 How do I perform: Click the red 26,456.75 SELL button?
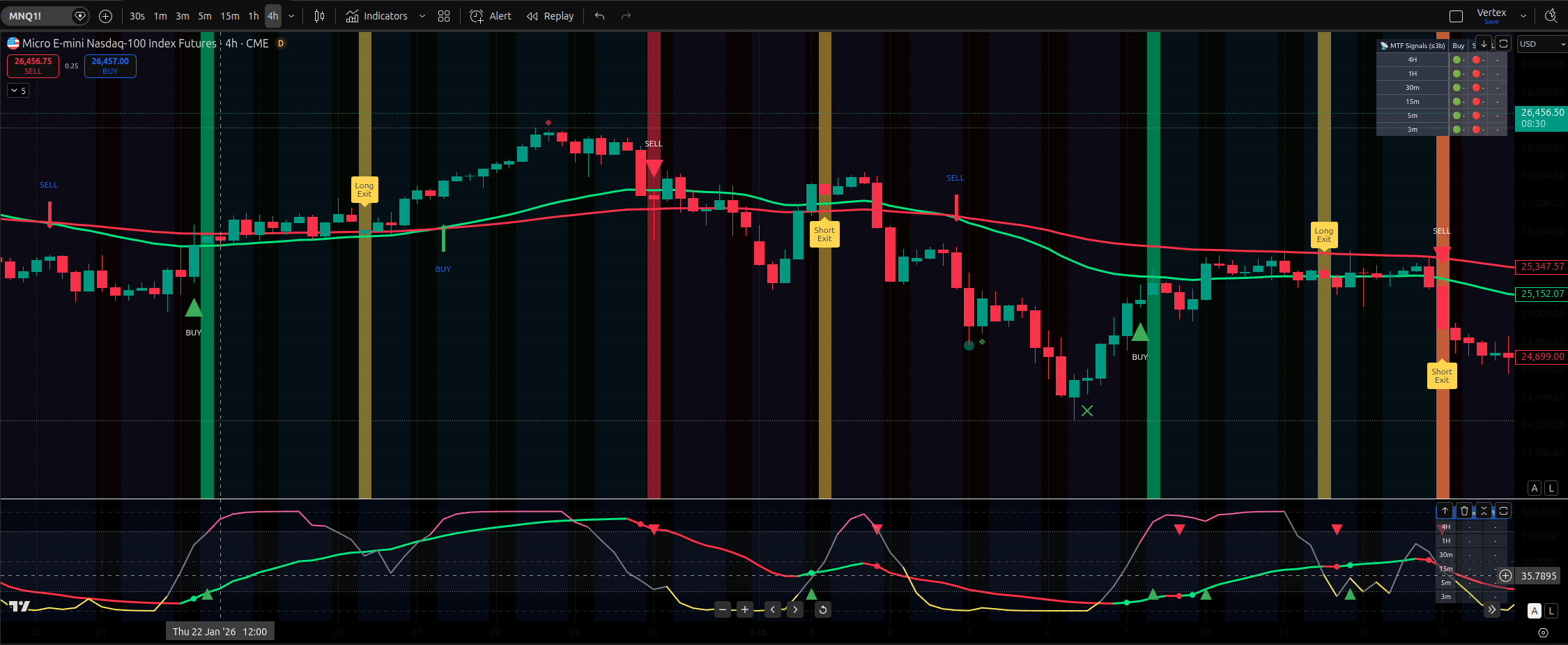tap(33, 66)
